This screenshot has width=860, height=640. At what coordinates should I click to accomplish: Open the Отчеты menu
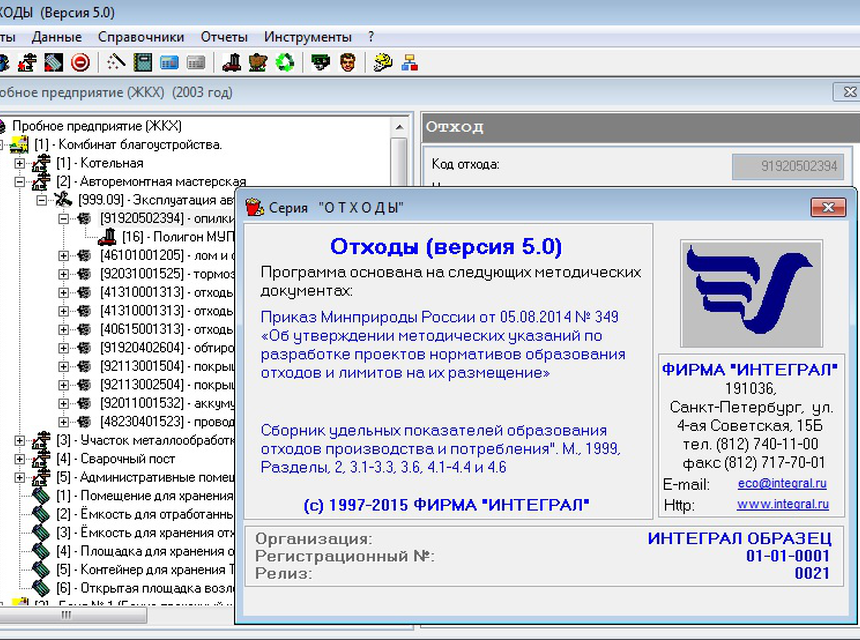point(224,37)
